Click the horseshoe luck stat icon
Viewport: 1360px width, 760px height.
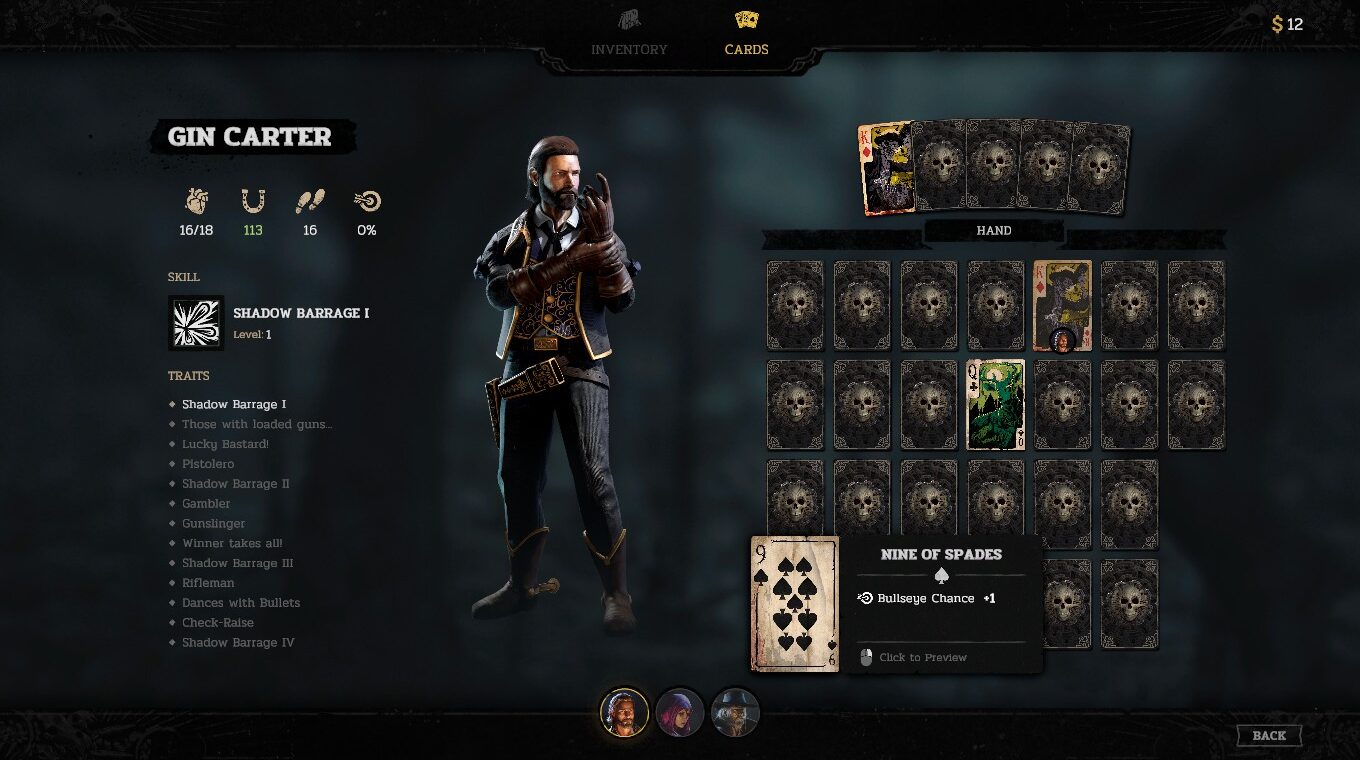253,202
